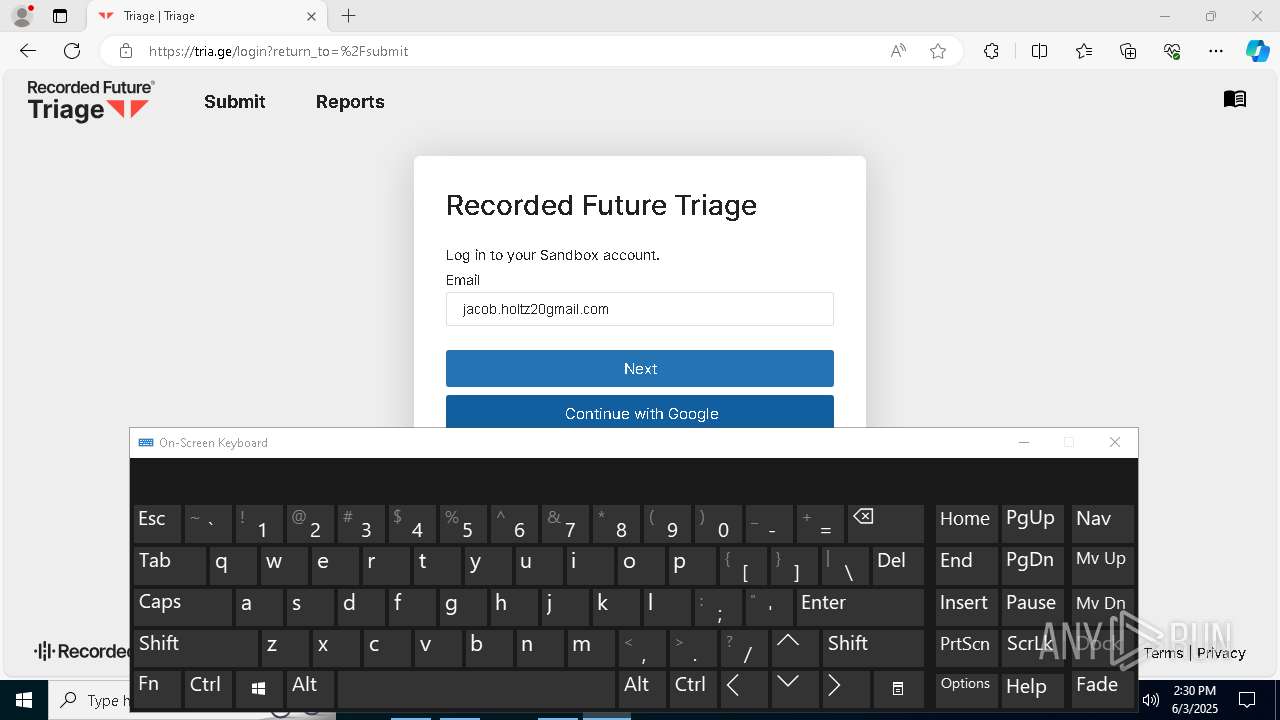Toggle the ScrLk key
Screen dimensions: 1280x720
[x=1032, y=647]
